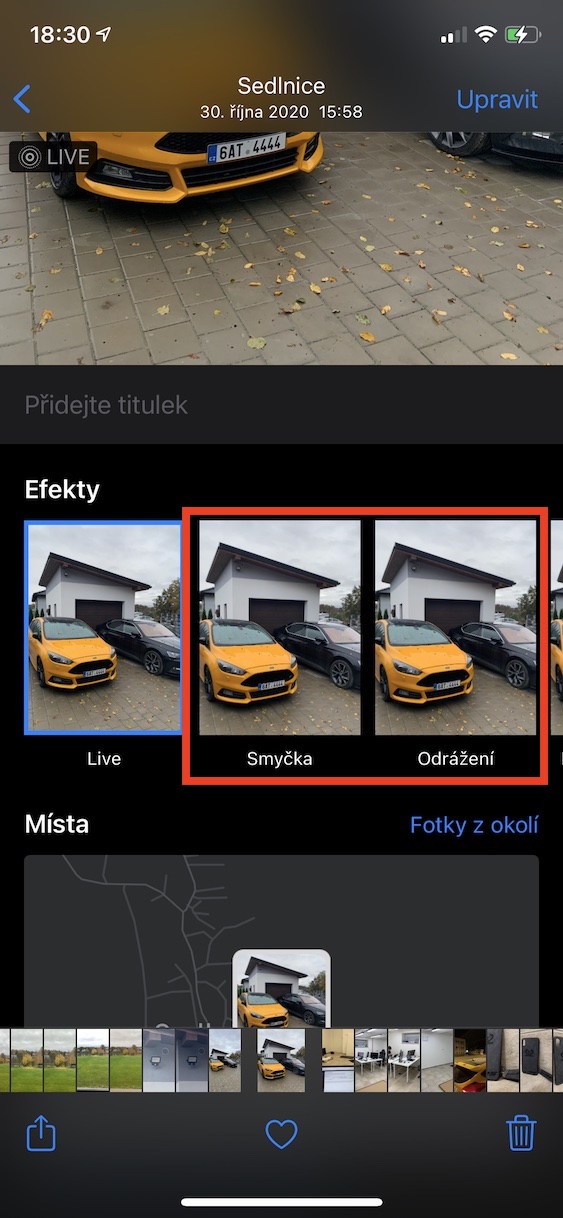Select the Live effect thumbnail
563x1218 pixels.
(104, 628)
